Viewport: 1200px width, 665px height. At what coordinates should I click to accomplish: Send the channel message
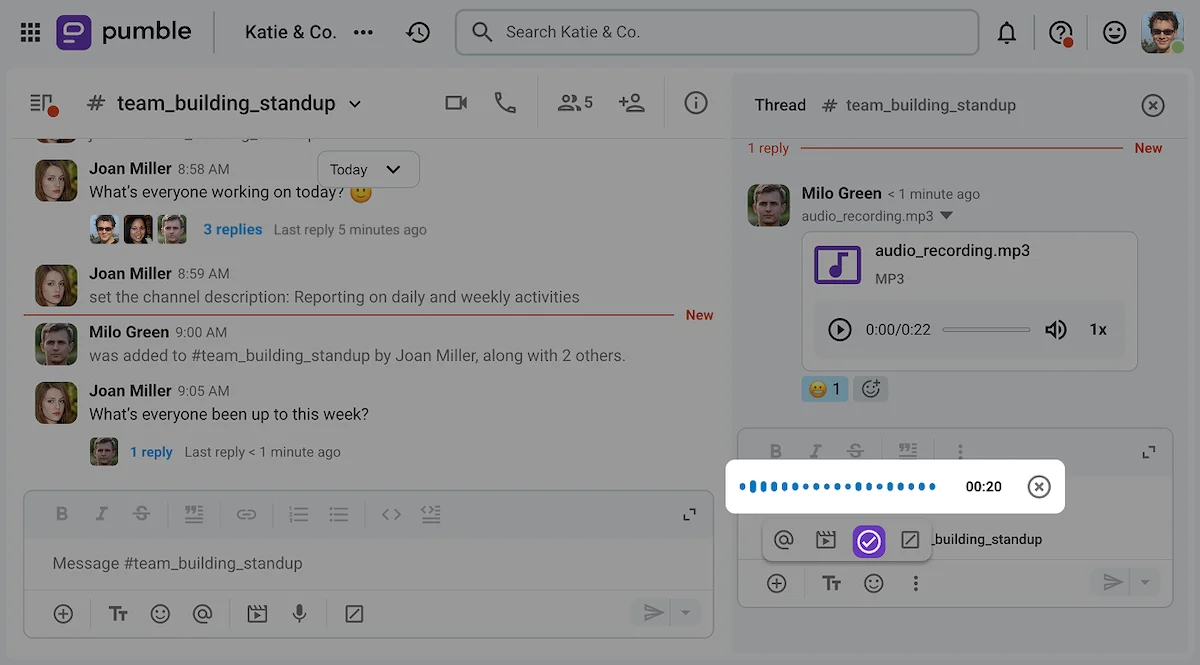point(653,613)
